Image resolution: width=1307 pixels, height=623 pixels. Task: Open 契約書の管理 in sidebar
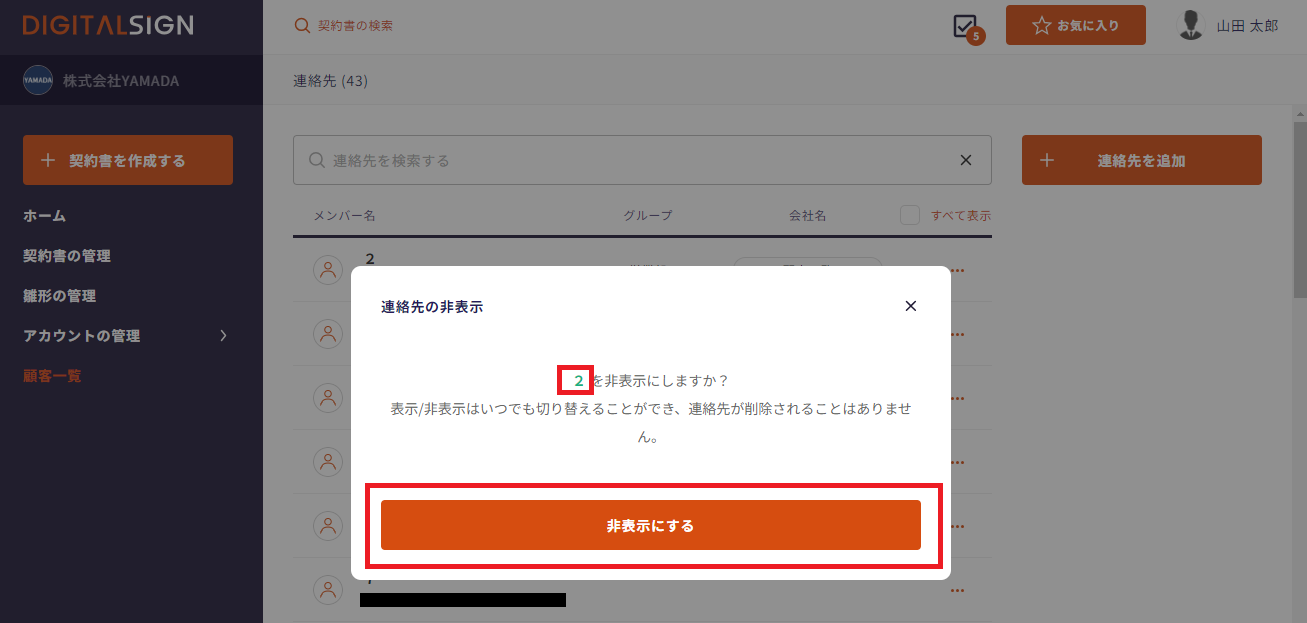67,256
